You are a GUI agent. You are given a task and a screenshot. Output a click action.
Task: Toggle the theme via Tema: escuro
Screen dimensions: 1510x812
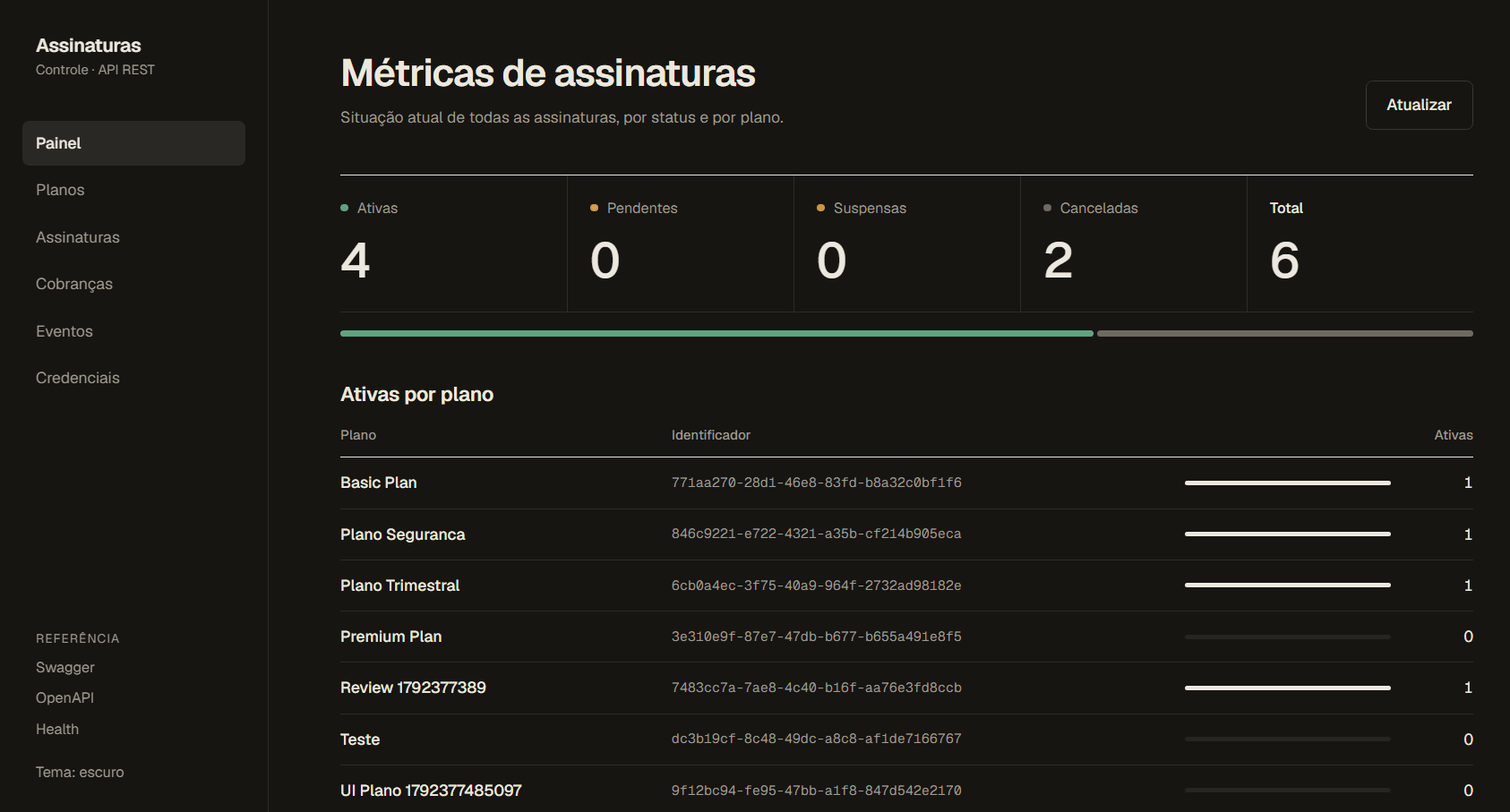click(x=80, y=772)
